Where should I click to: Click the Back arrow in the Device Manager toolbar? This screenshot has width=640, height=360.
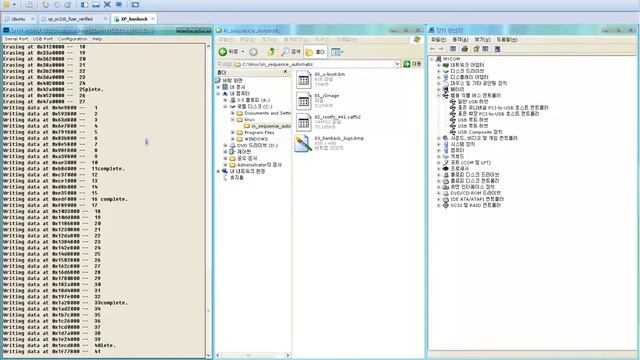433,49
